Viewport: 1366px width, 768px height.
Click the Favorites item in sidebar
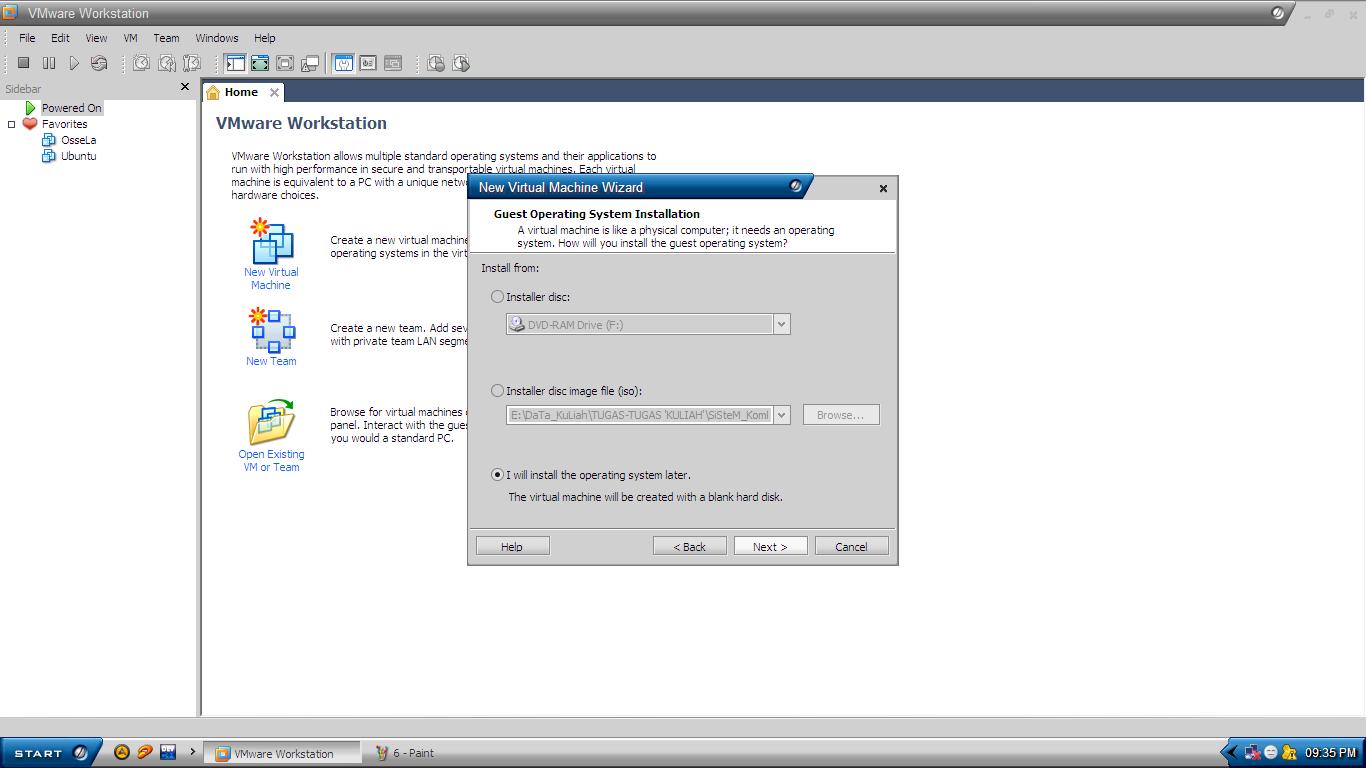tap(64, 124)
